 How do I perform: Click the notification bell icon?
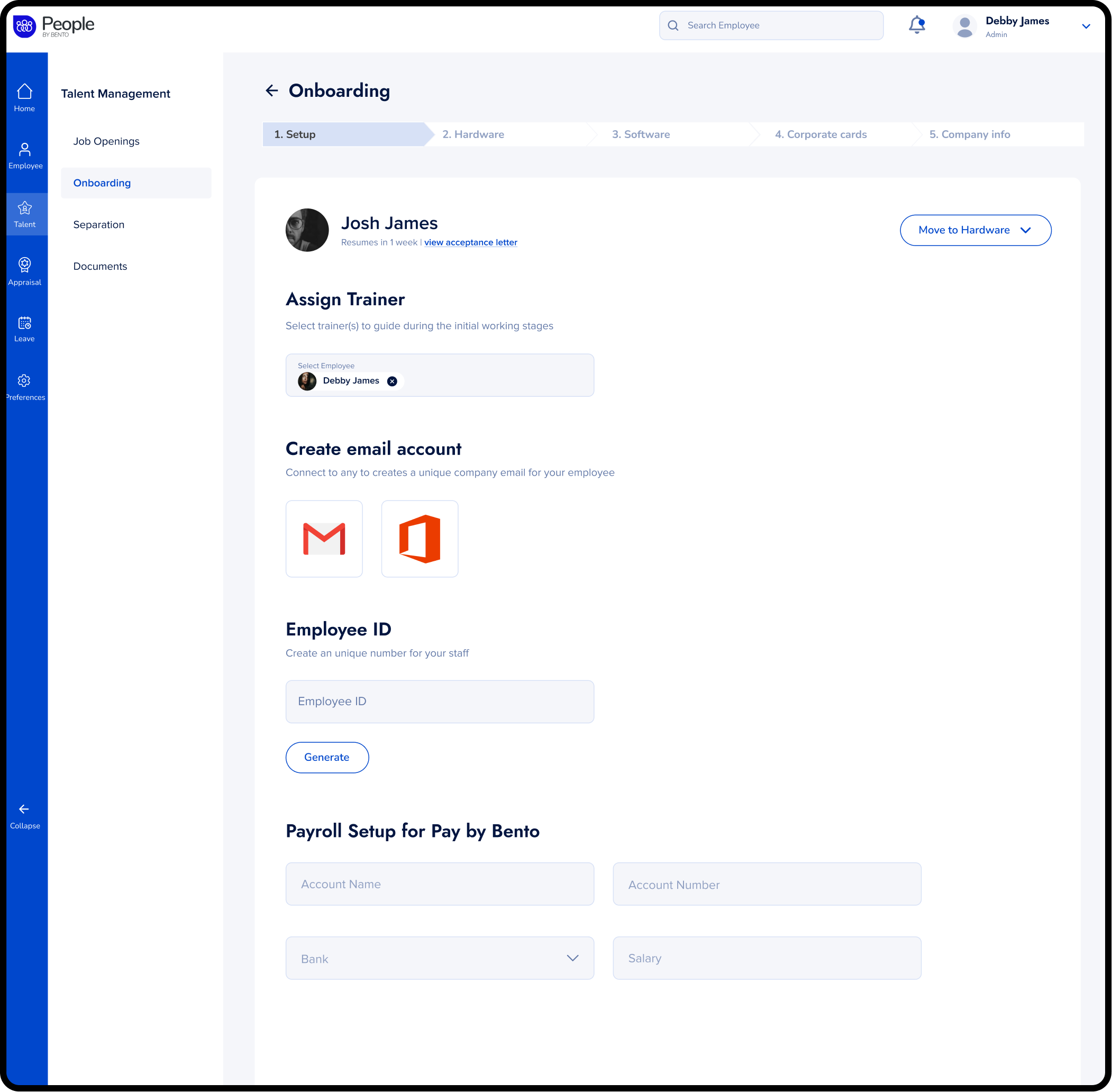pyautogui.click(x=916, y=25)
